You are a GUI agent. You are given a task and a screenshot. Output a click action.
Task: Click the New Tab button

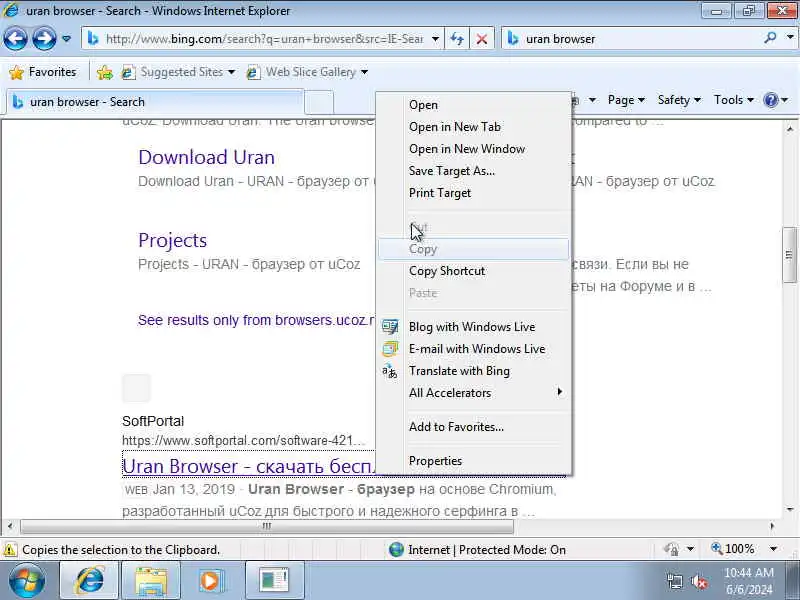click(319, 102)
